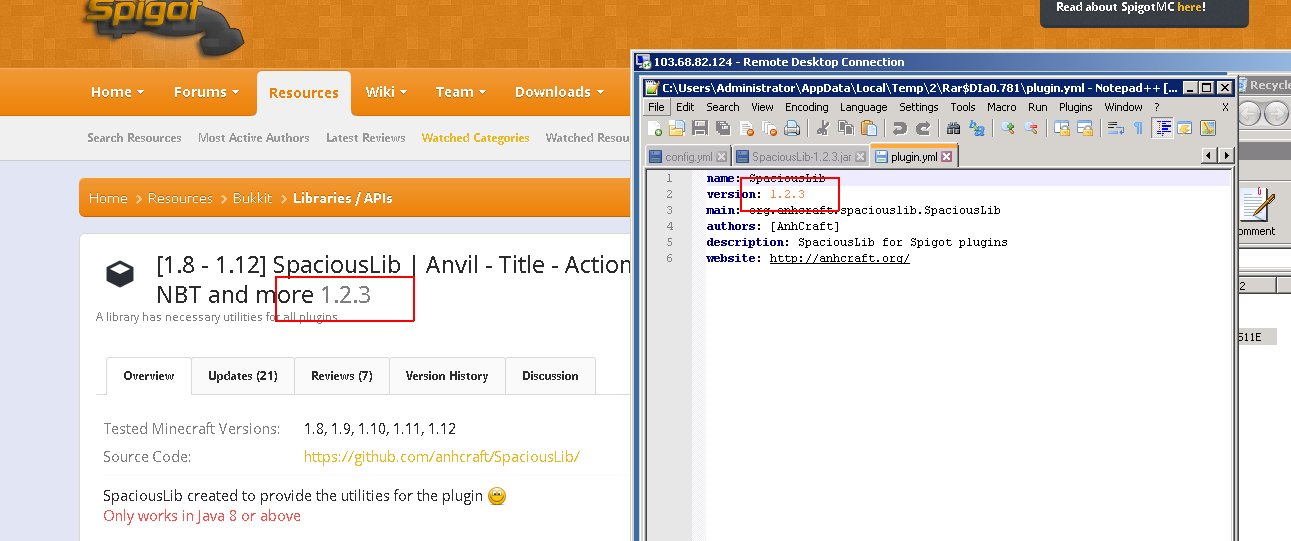Switch to the Updates (21) tab
Screen dimensions: 1291x541
pos(242,376)
